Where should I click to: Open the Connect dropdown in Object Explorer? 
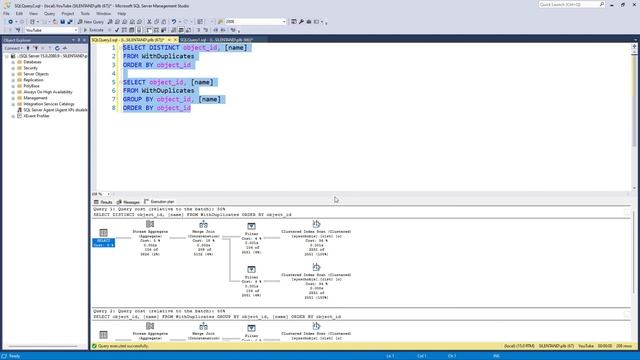coord(13,48)
